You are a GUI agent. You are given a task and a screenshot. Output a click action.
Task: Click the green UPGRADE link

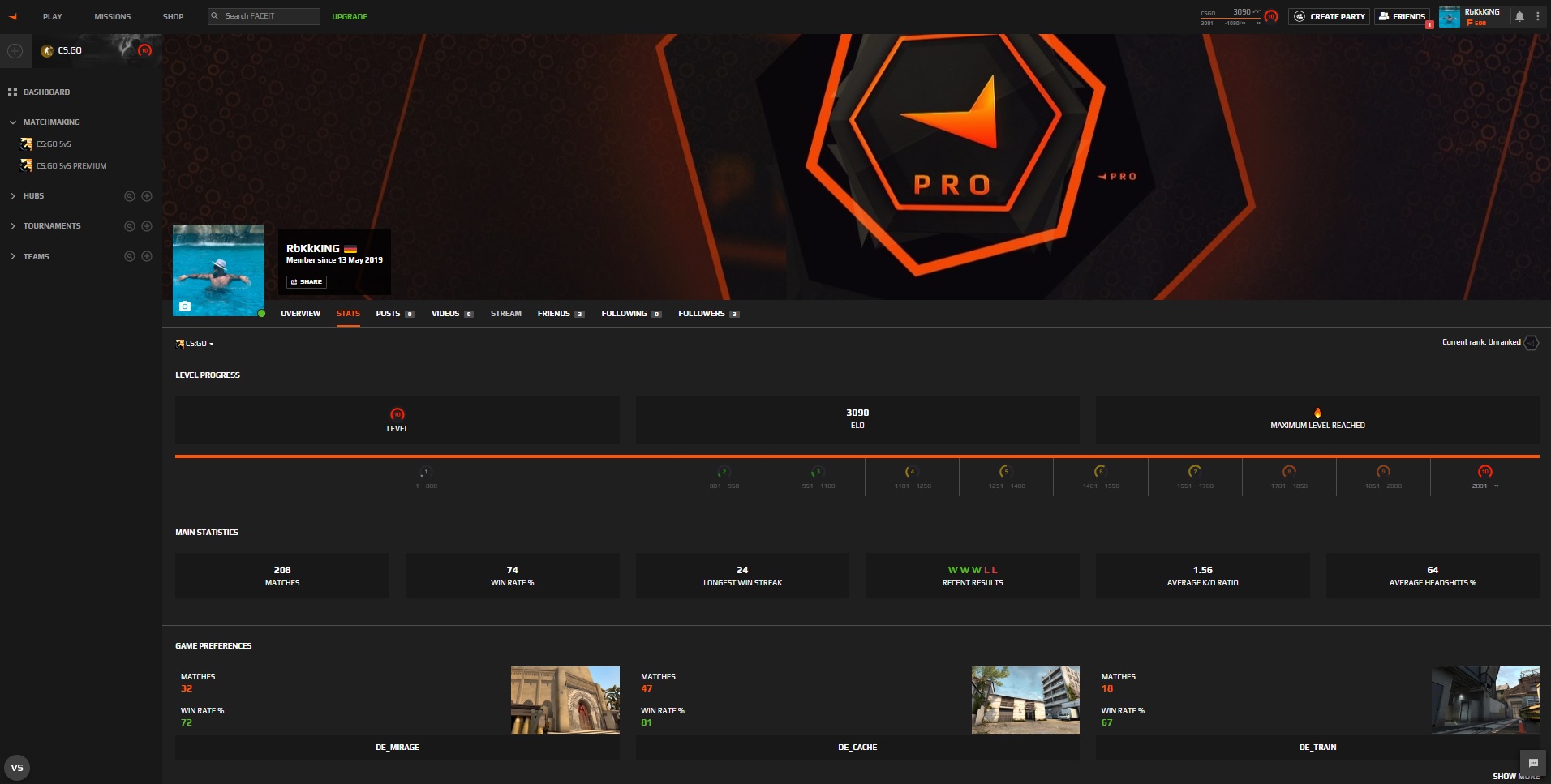coord(350,16)
